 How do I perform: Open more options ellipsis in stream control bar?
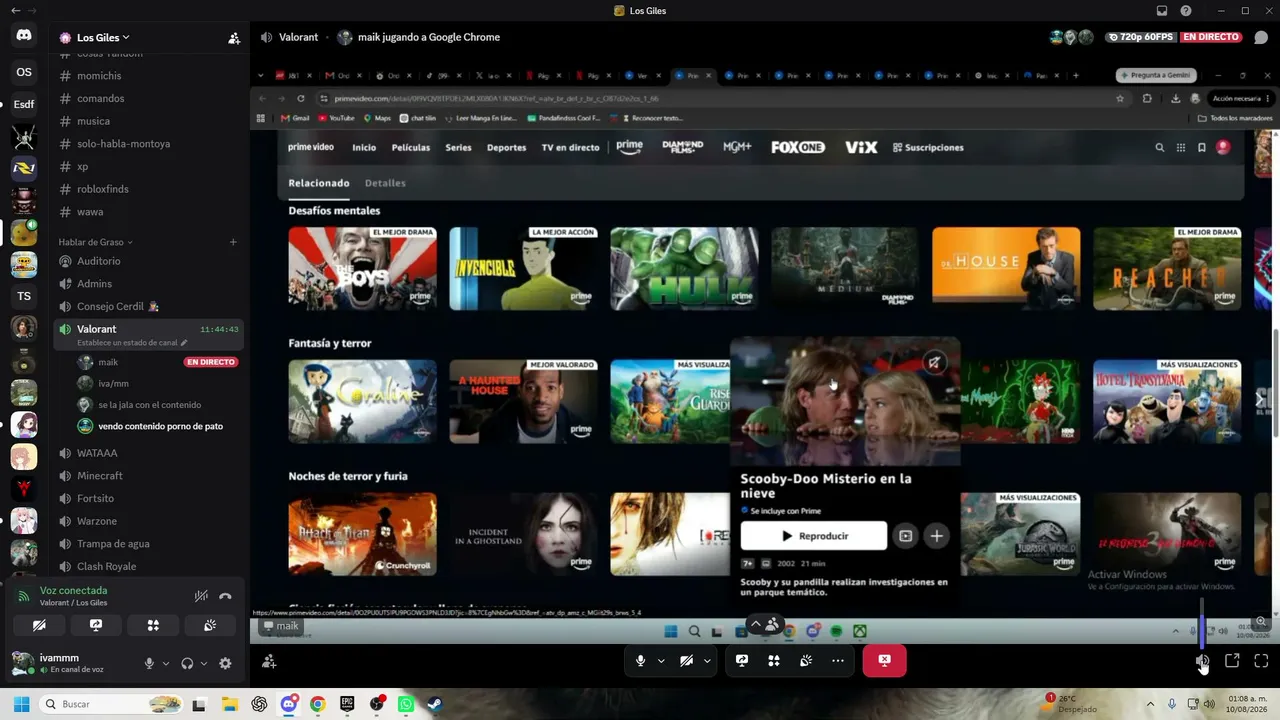pyautogui.click(x=838, y=660)
